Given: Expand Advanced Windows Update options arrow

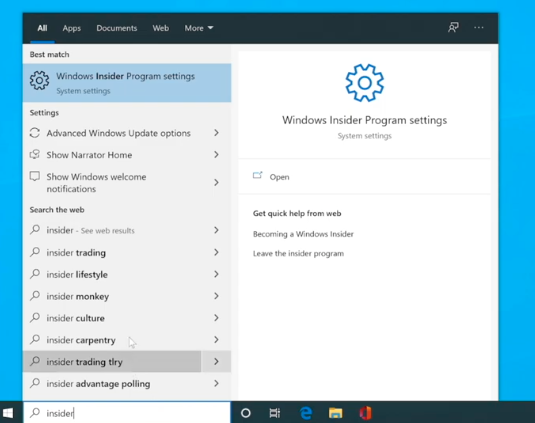Looking at the screenshot, I should coord(216,133).
